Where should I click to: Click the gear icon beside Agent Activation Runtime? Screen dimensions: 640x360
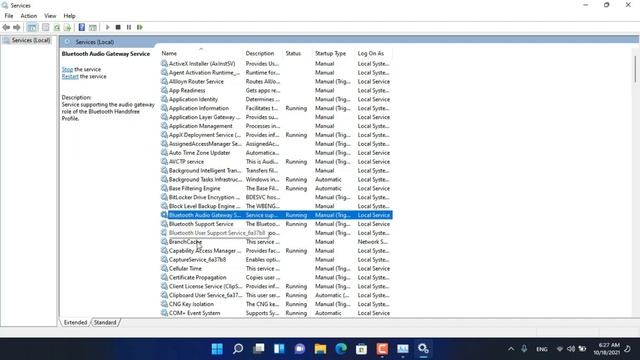coord(164,73)
